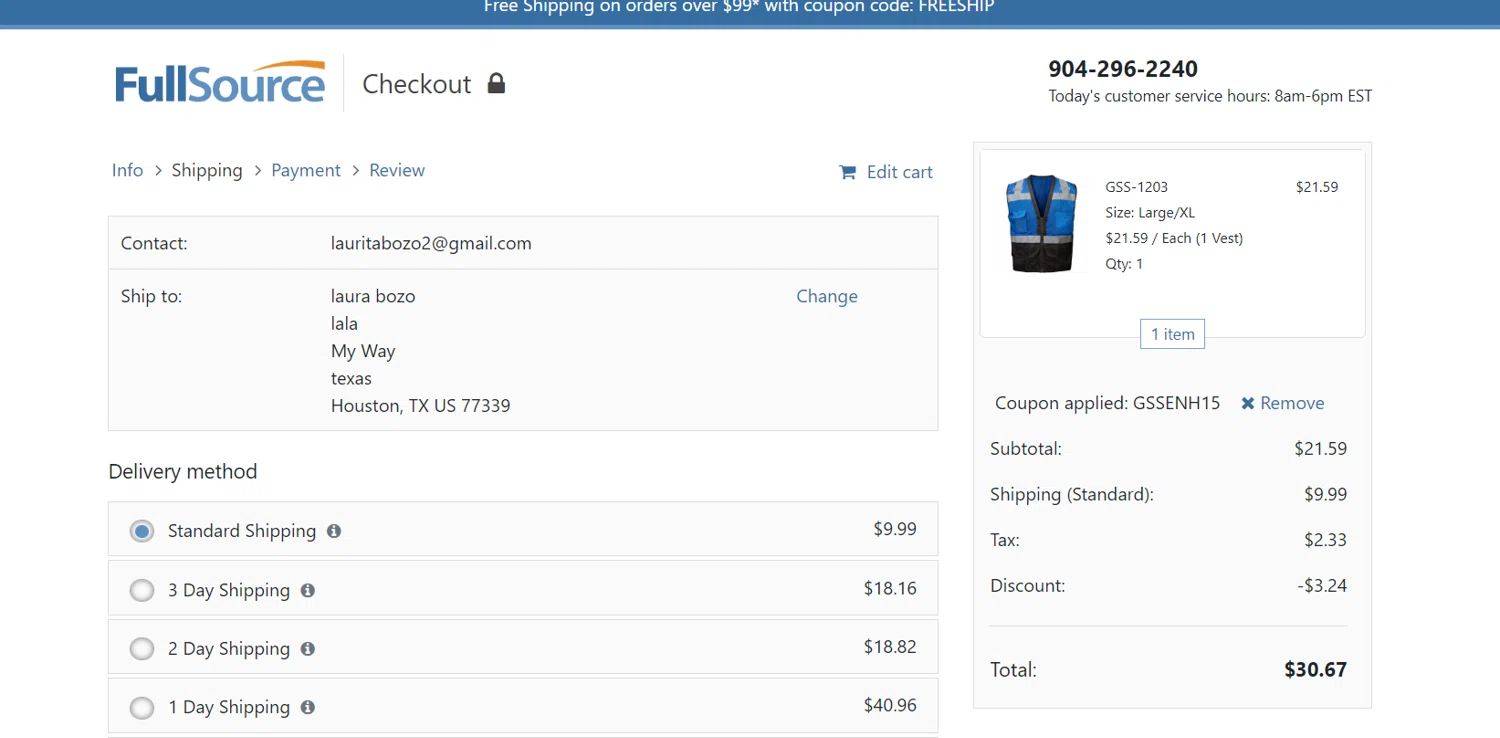Click the blue safety vest thumbnail
Viewport: 1500px width, 738px height.
(x=1041, y=224)
